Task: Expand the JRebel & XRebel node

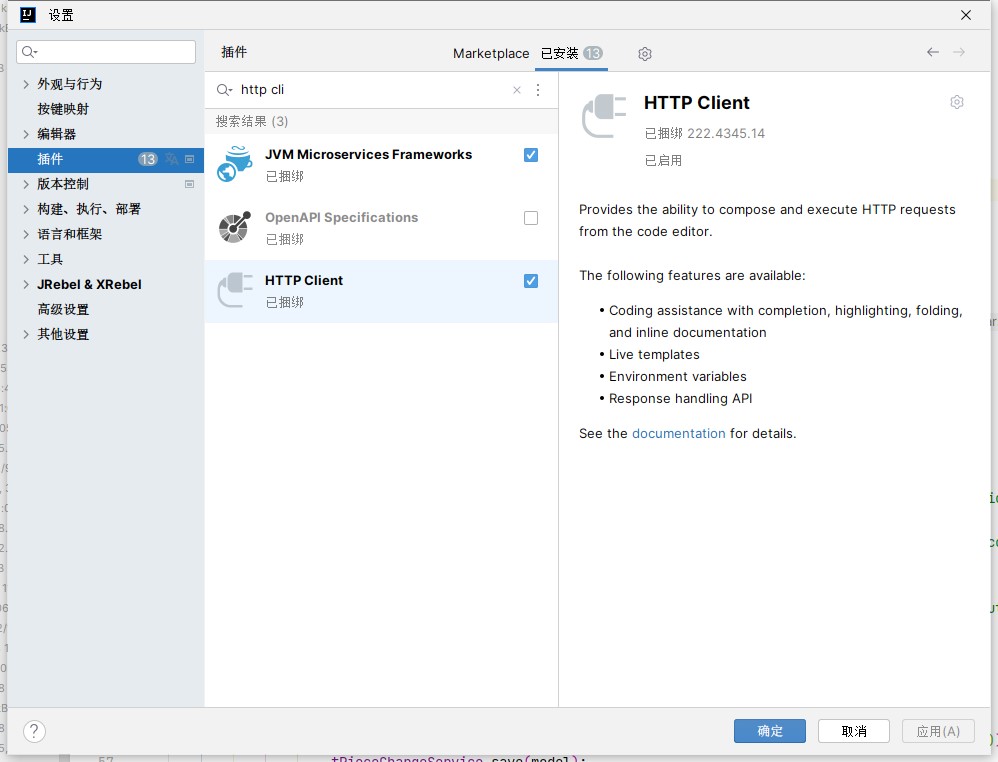Action: [25, 285]
